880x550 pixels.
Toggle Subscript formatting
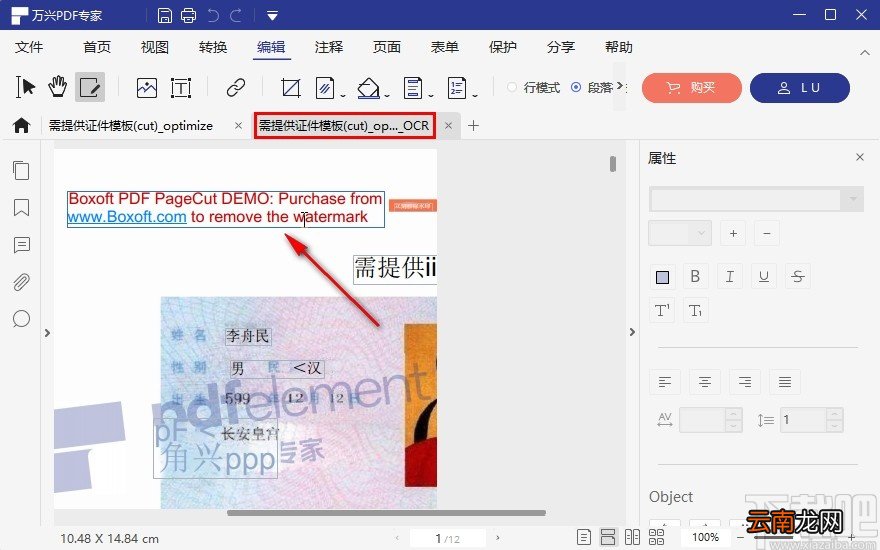tap(695, 310)
